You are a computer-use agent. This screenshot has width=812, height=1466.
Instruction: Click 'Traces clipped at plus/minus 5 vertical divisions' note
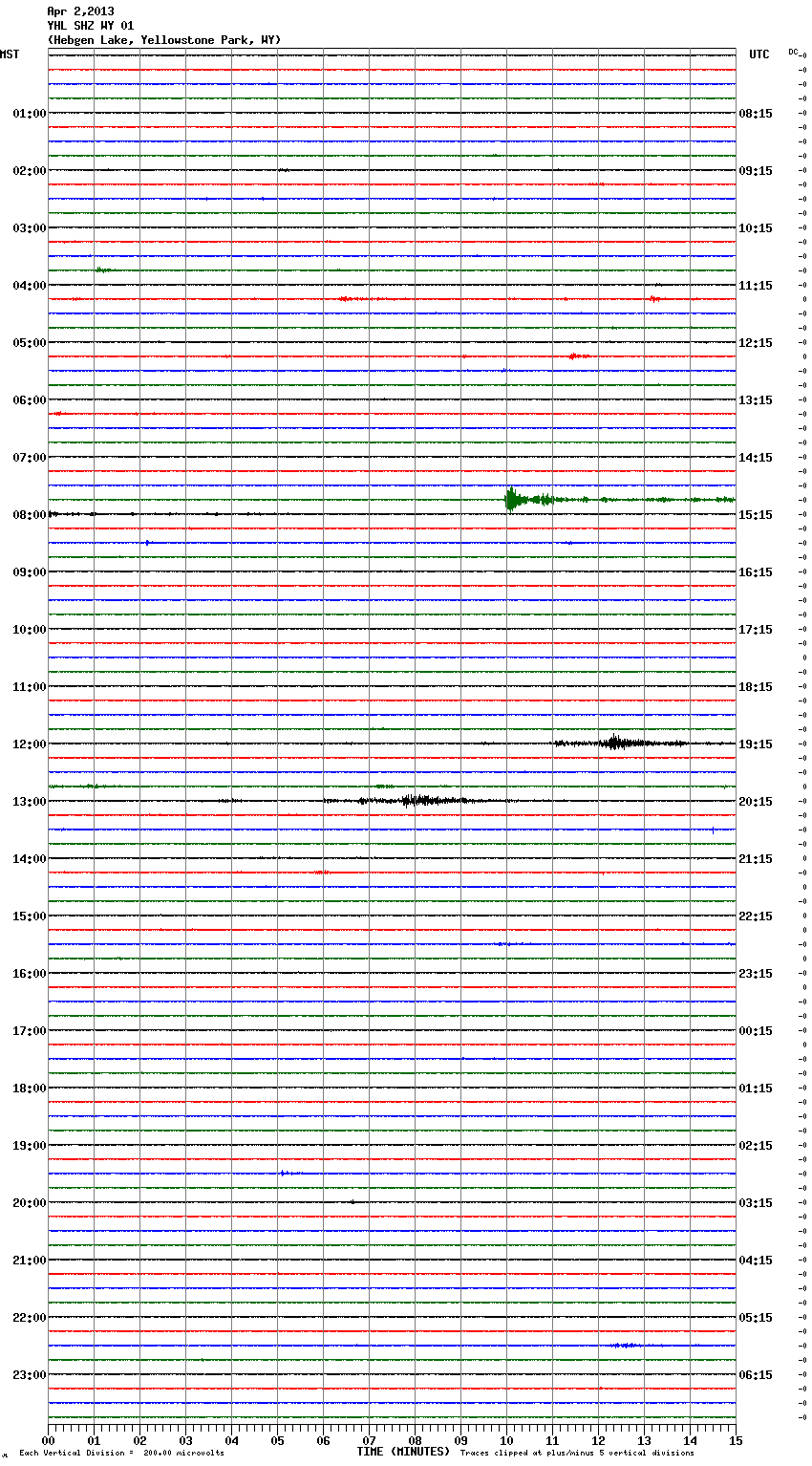577,1454
